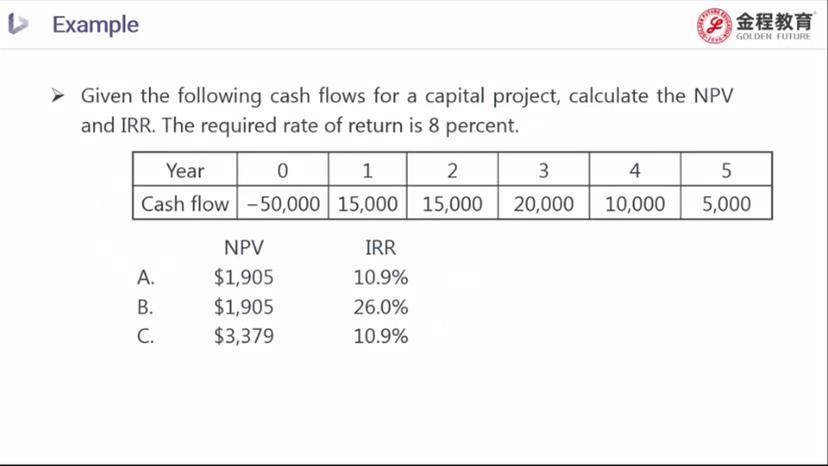Click the 10,000 cash flow cell
828x466 pixels.
(635, 203)
